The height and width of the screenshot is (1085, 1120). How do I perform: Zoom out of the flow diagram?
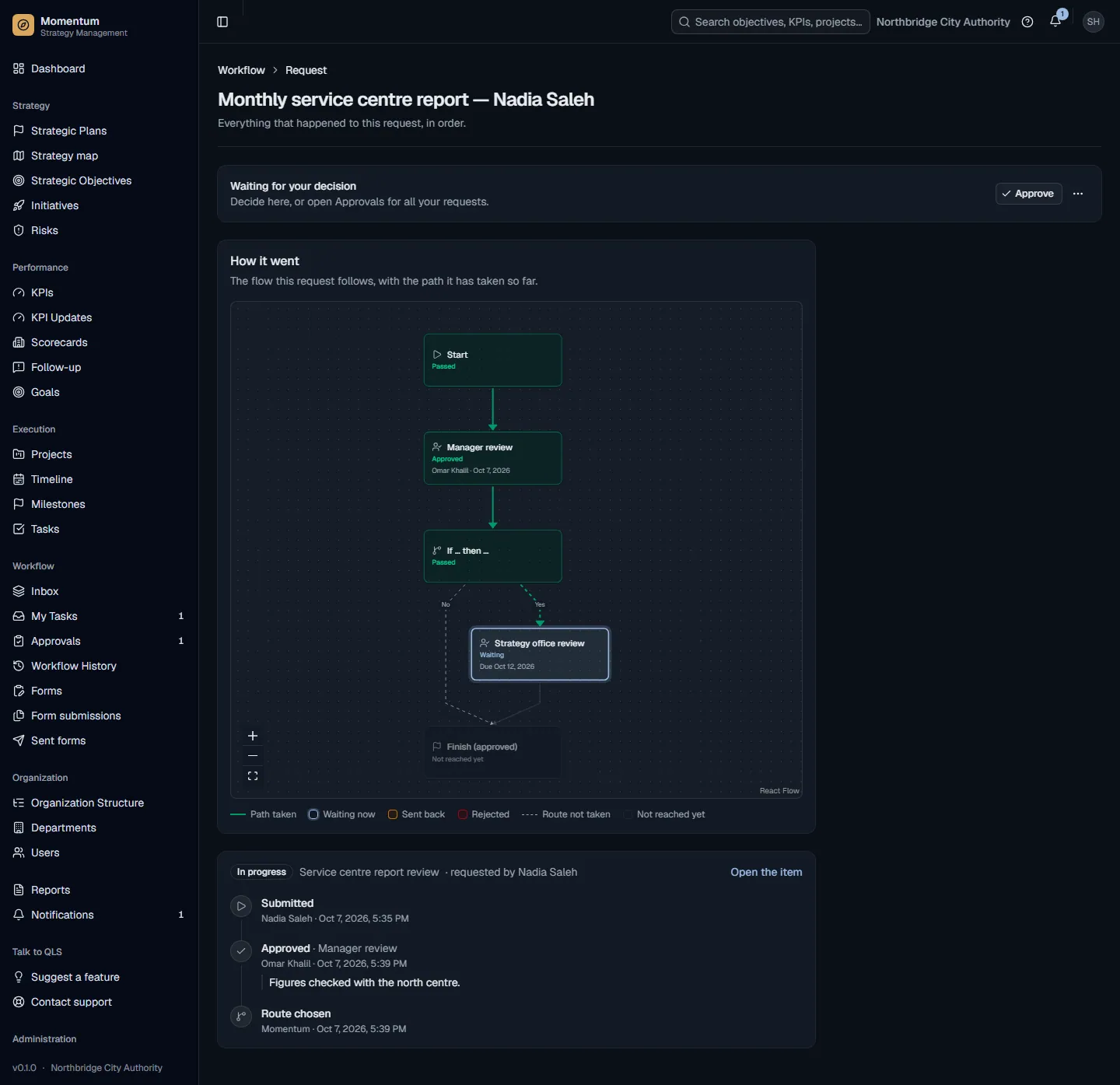click(253, 755)
